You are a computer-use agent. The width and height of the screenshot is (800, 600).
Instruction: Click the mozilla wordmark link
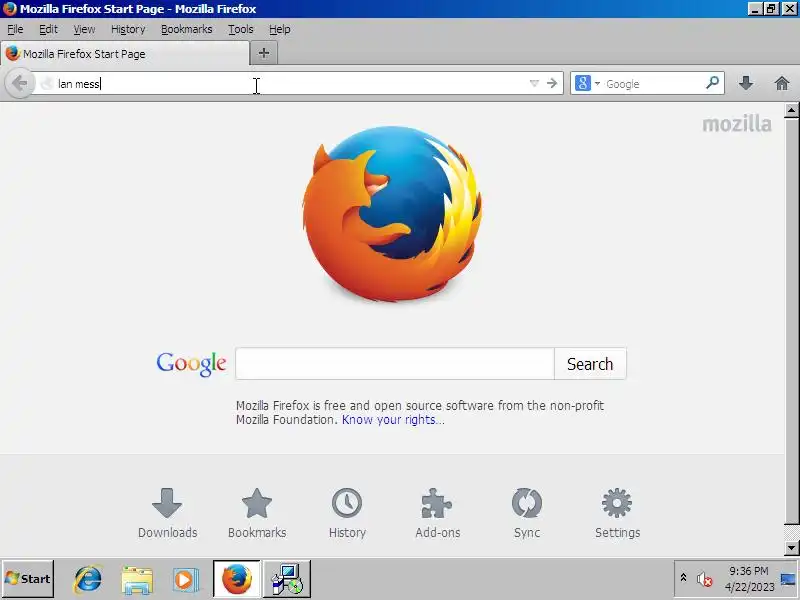737,124
